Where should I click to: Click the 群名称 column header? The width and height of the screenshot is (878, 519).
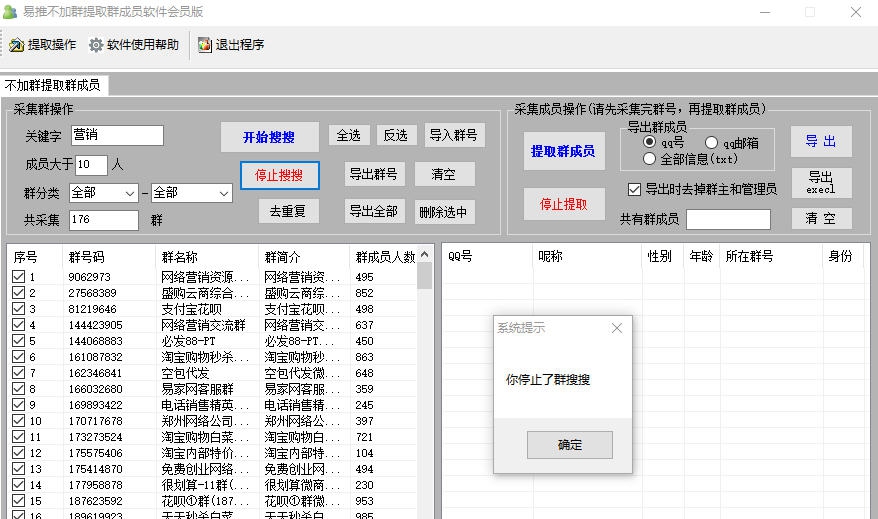180,257
